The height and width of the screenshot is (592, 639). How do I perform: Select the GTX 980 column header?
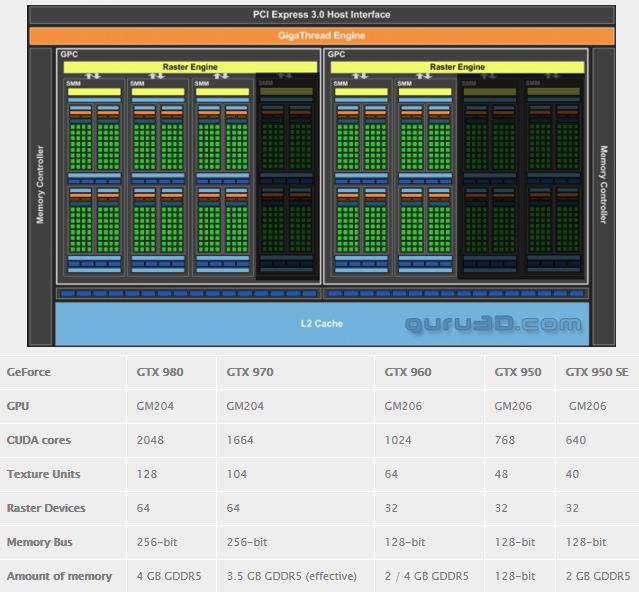click(160, 372)
